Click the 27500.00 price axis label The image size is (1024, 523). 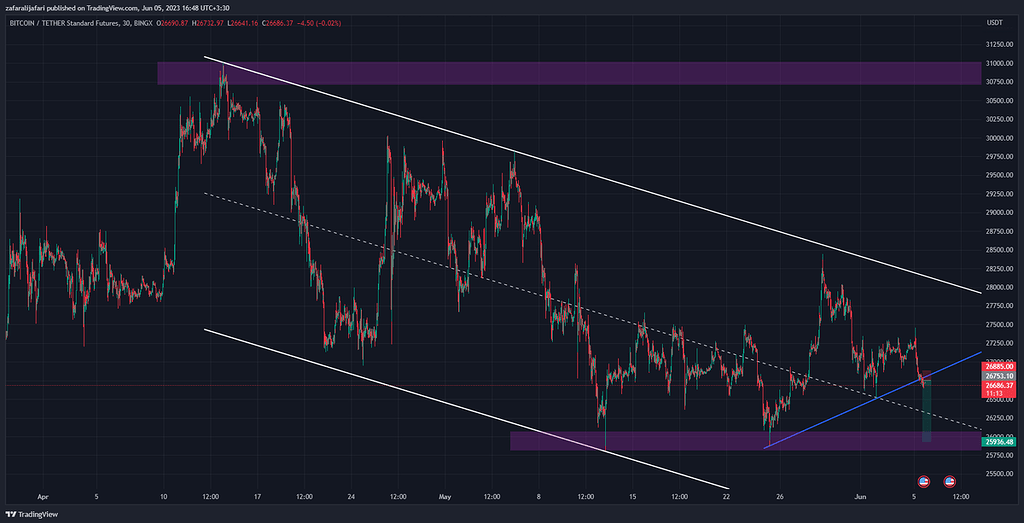point(999,325)
